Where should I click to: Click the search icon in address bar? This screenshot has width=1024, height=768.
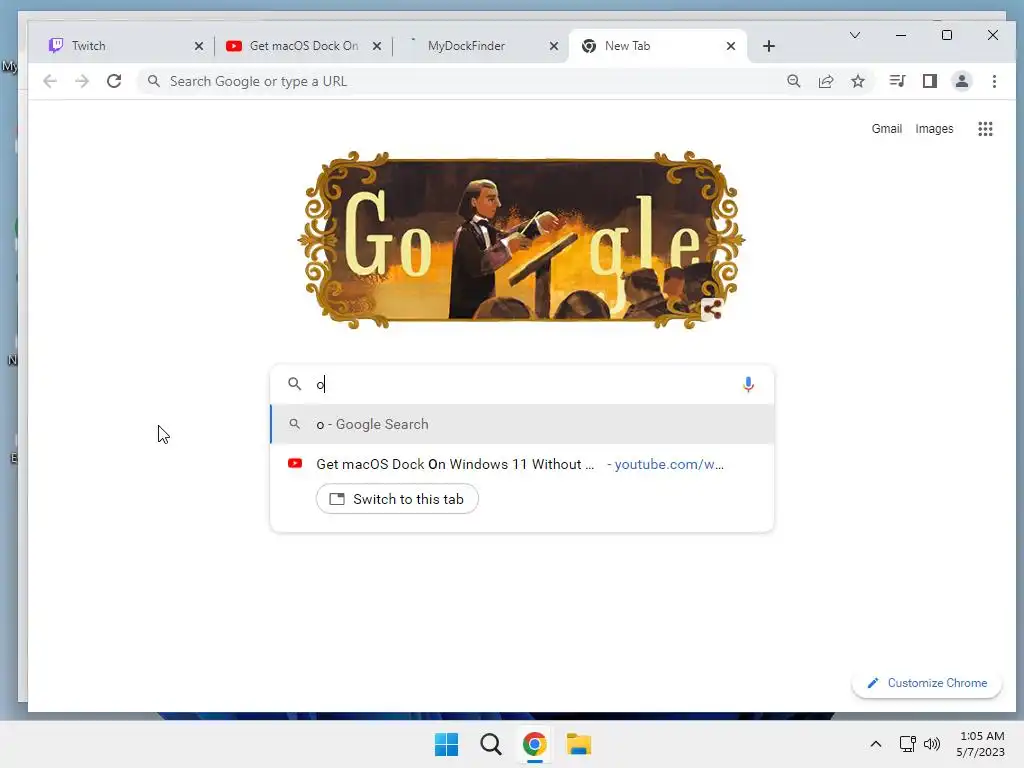153,81
